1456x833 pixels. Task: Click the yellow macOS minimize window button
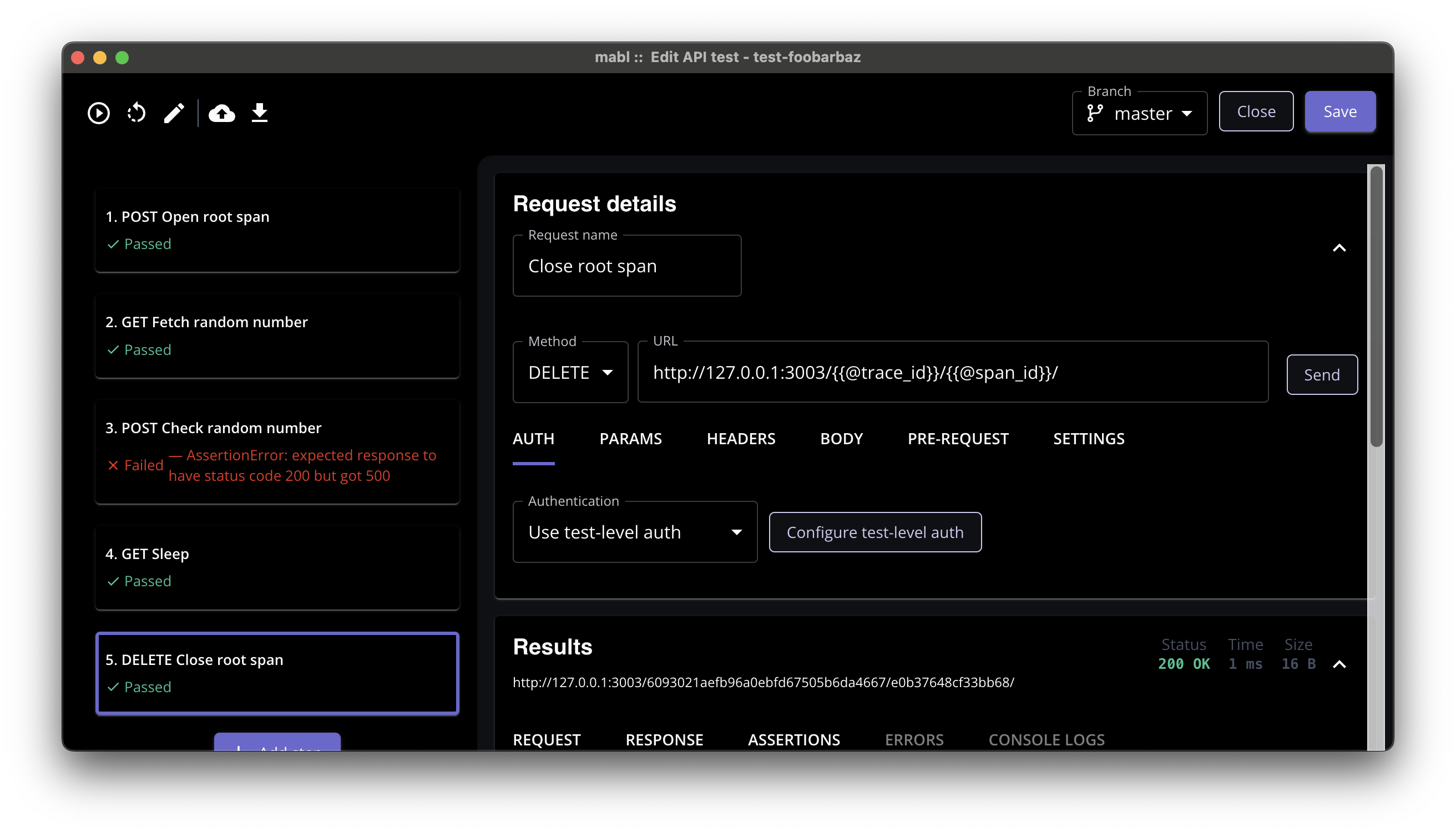(99, 58)
